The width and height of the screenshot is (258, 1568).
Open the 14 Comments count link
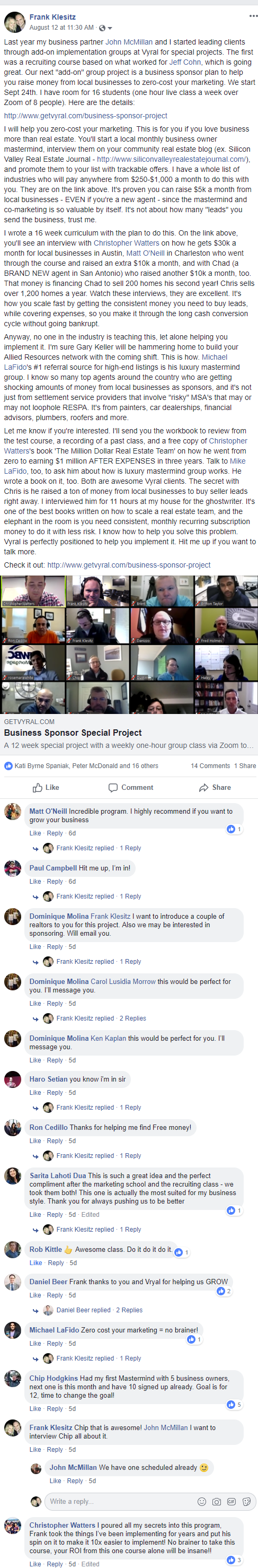pyautogui.click(x=210, y=766)
